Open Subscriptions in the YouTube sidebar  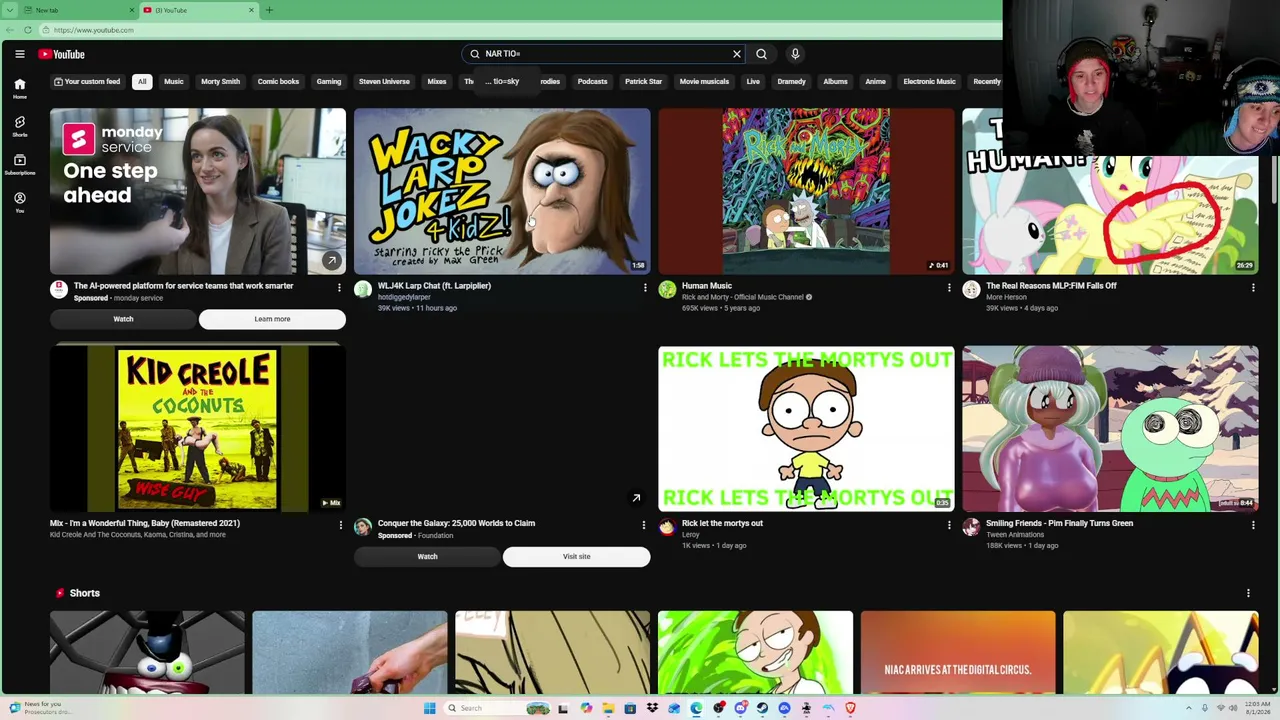[19, 164]
